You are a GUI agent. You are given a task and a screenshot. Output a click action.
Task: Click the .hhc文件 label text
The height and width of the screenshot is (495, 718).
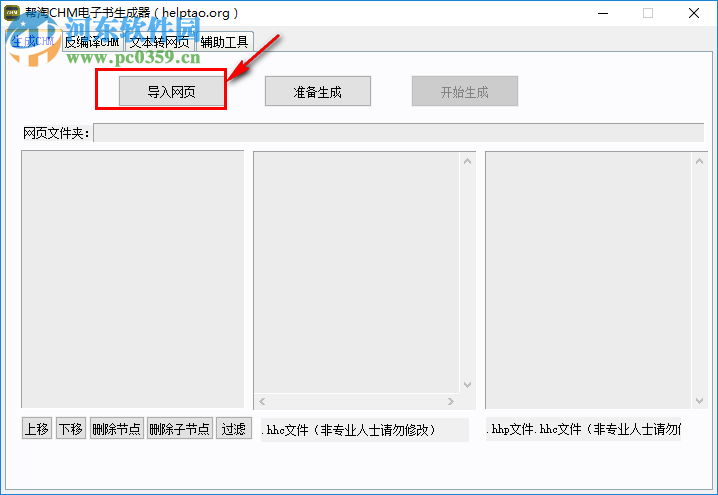(x=348, y=430)
